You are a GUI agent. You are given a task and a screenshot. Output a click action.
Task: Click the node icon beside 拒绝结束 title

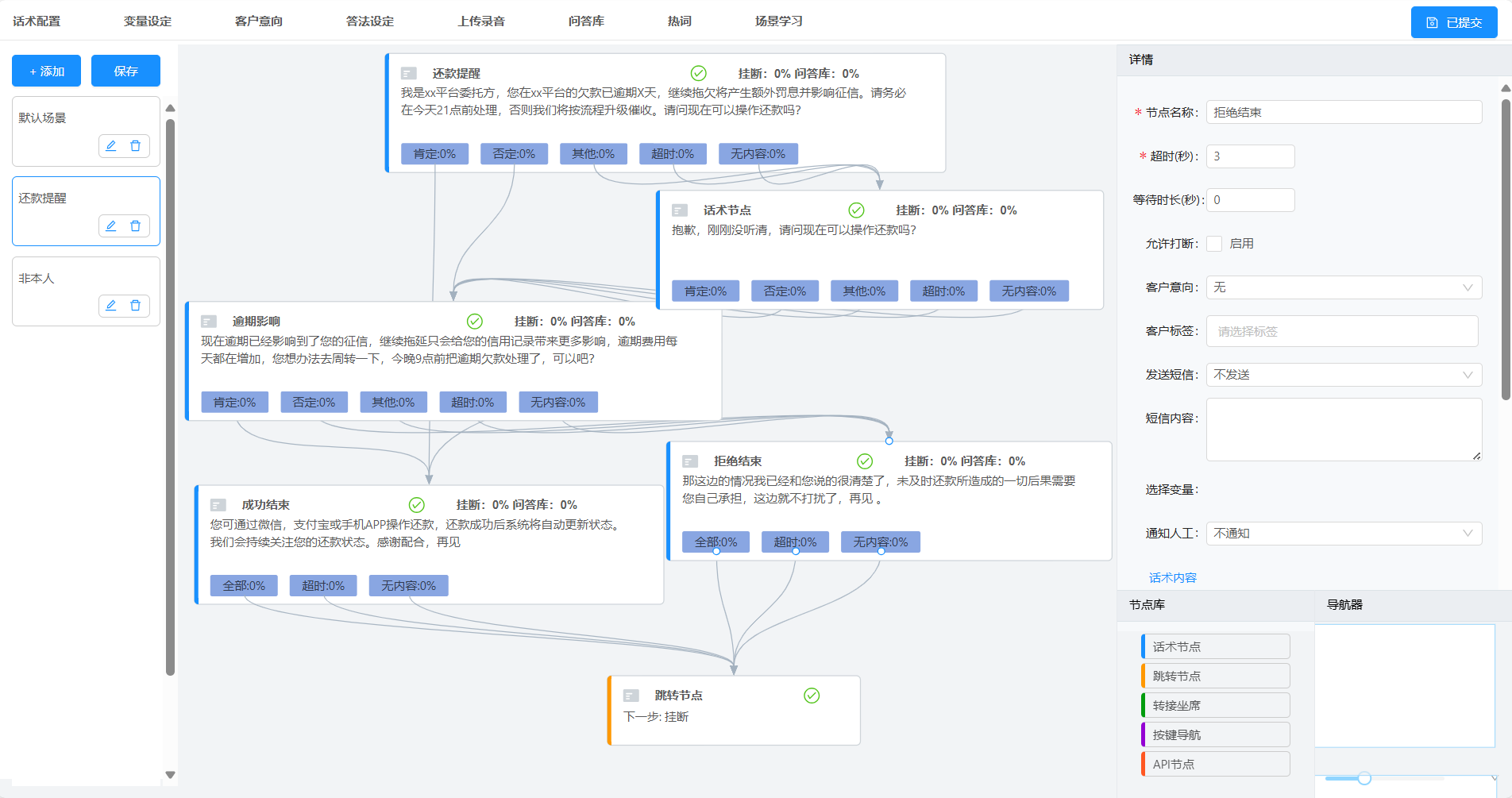pyautogui.click(x=690, y=461)
